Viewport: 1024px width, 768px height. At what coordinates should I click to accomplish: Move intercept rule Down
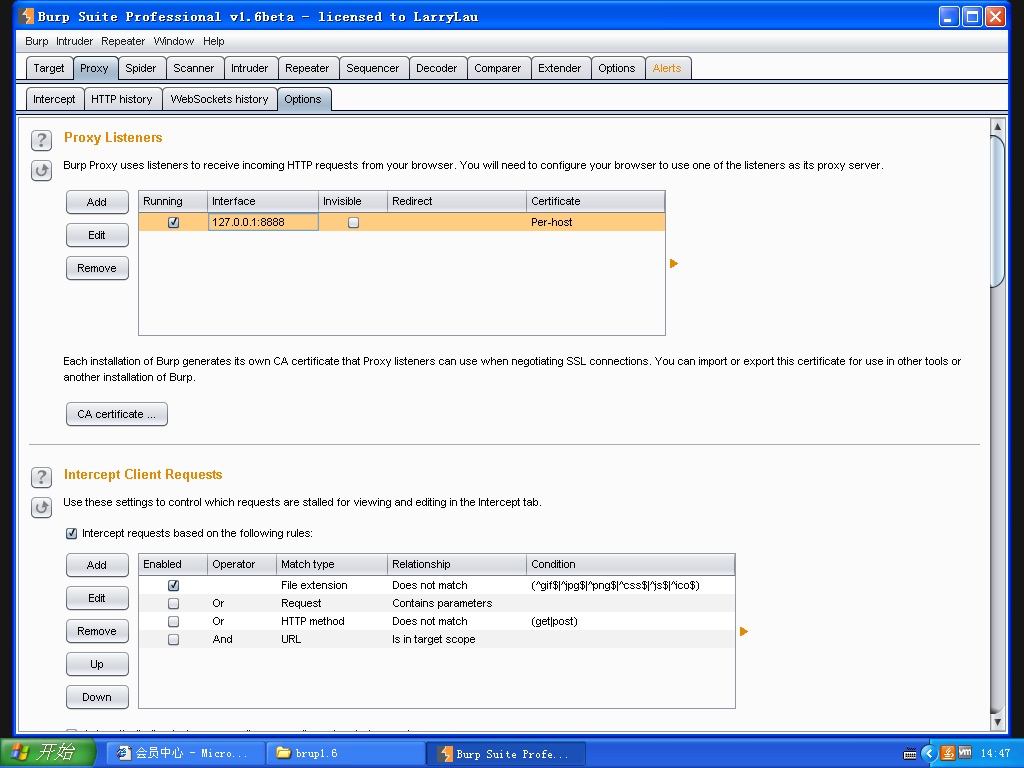click(97, 697)
